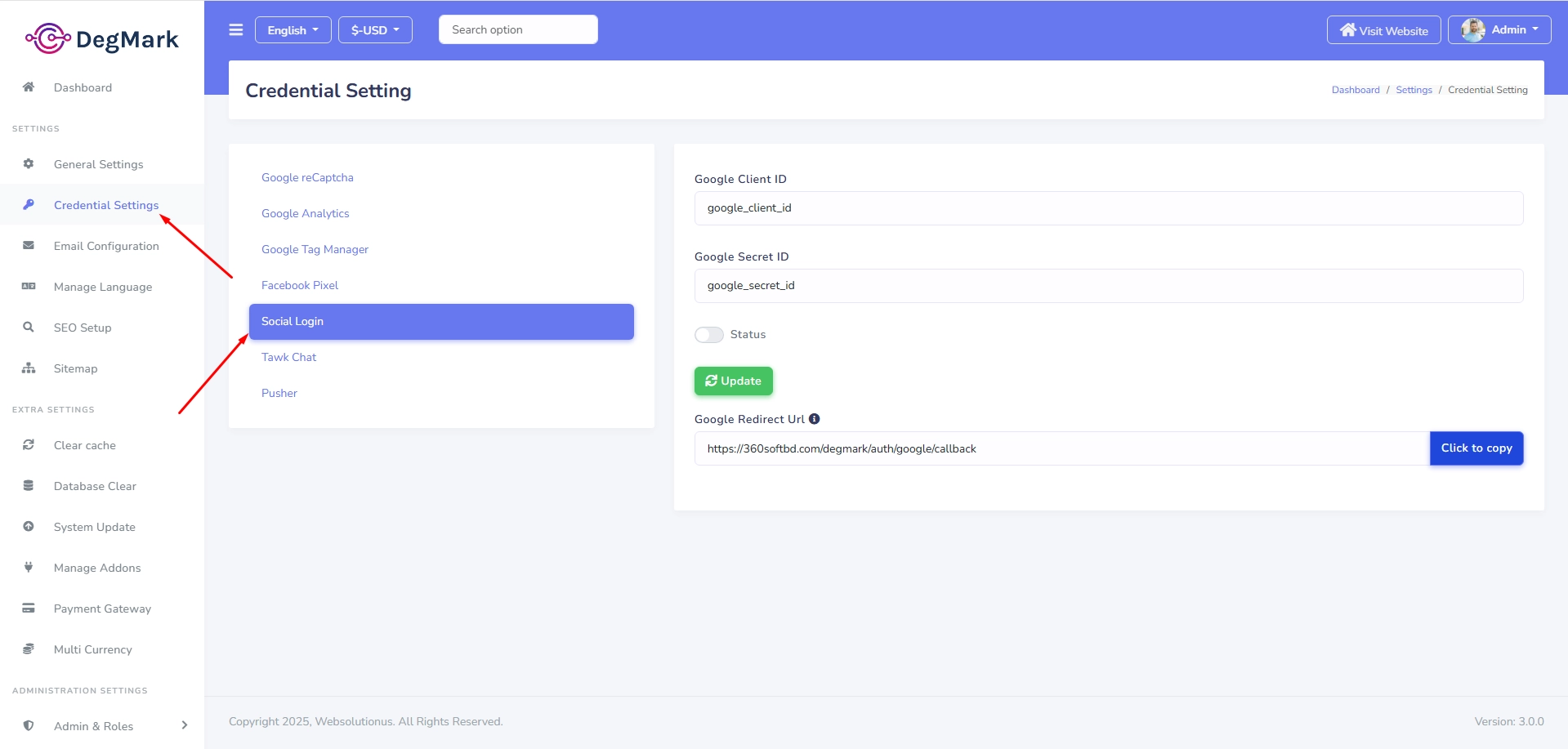Open the Admin account dropdown

[x=1499, y=30]
